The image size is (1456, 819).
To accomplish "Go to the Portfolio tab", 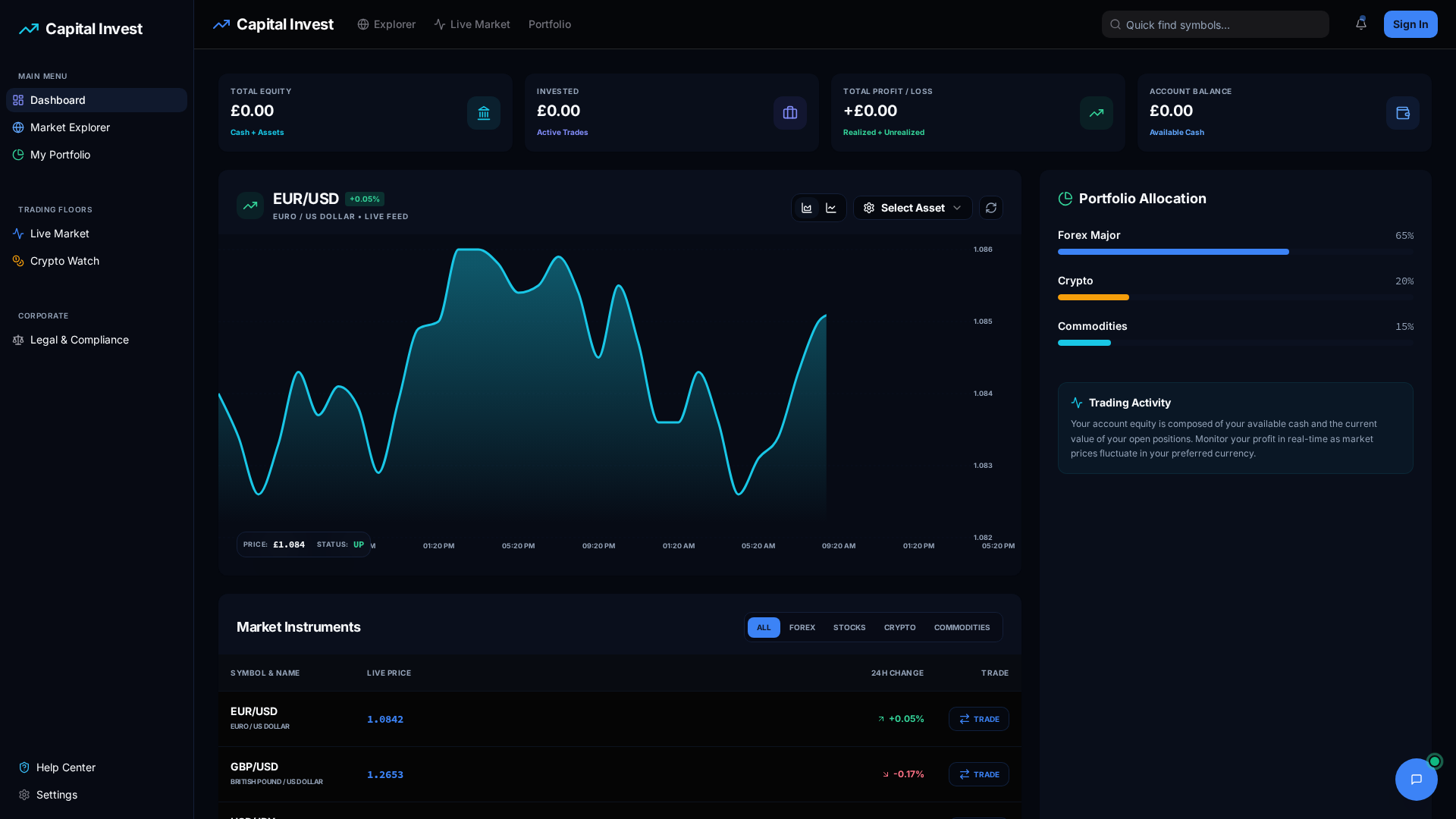I will coord(549,24).
